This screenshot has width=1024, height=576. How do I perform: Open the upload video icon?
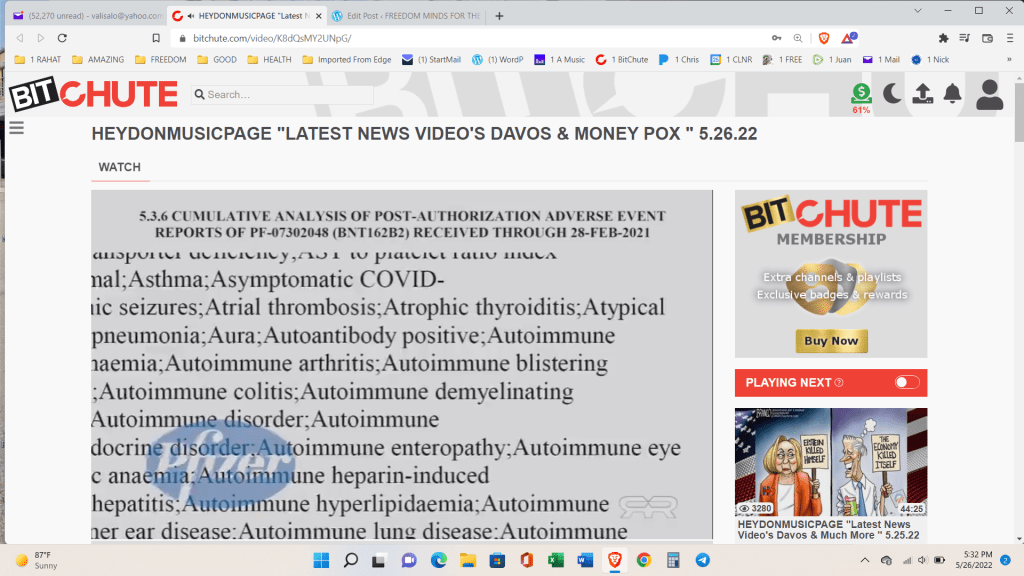[923, 94]
